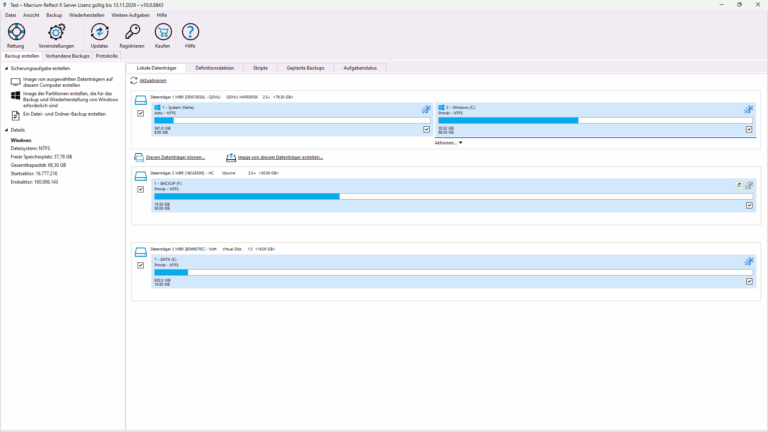This screenshot has width=768, height=432.
Task: Switch to the Aufgabenstatus tab
Action: coord(360,68)
